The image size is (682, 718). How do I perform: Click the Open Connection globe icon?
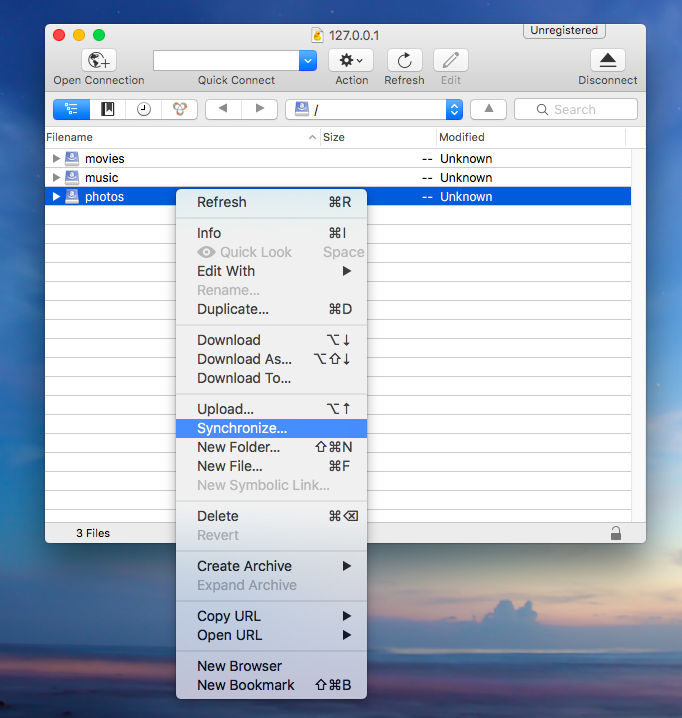98,60
